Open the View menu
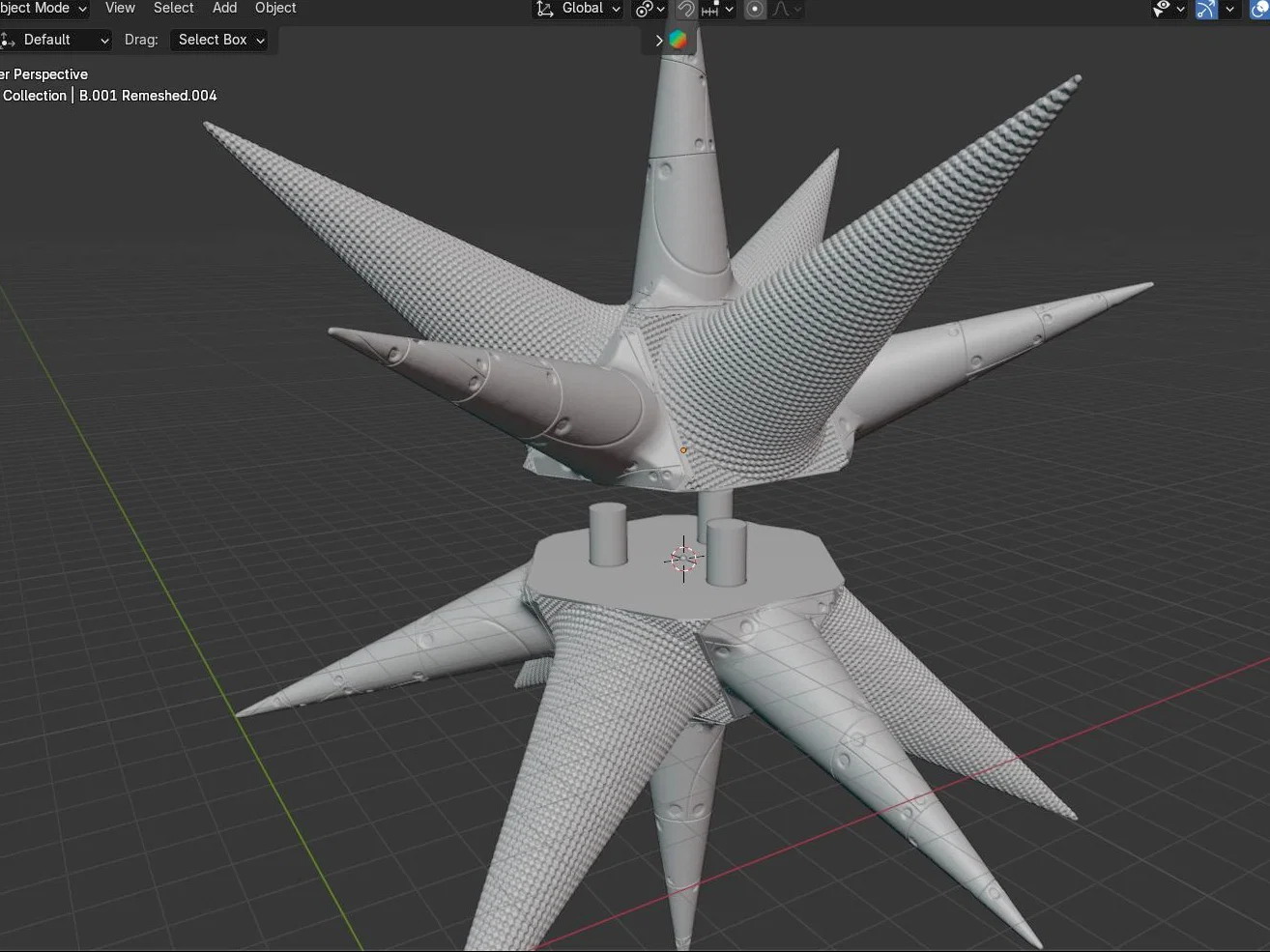The height and width of the screenshot is (952, 1270). [120, 9]
